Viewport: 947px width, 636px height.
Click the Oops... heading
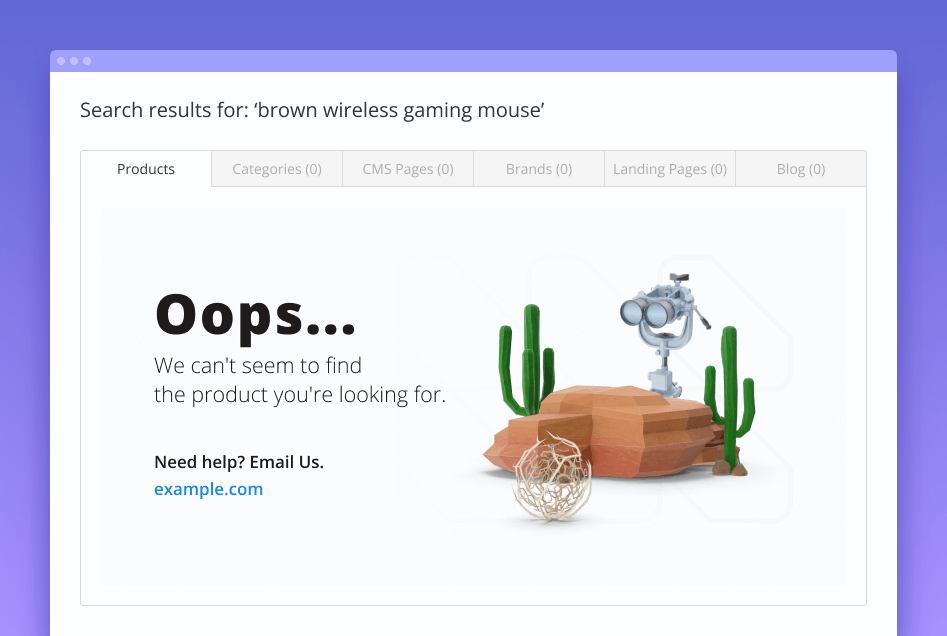click(x=255, y=316)
